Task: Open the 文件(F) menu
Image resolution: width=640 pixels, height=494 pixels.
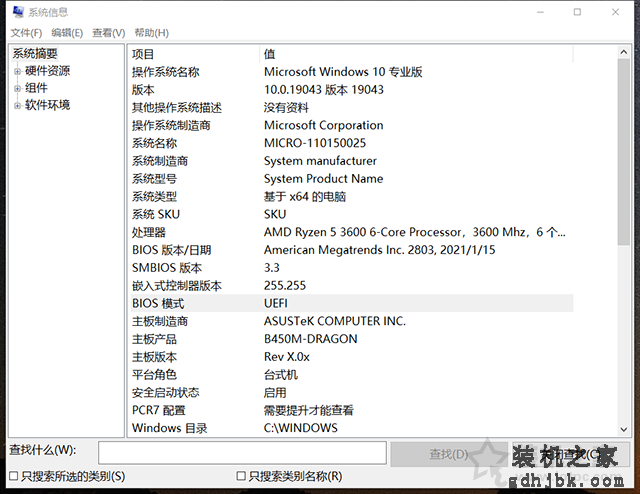Action: point(26,33)
